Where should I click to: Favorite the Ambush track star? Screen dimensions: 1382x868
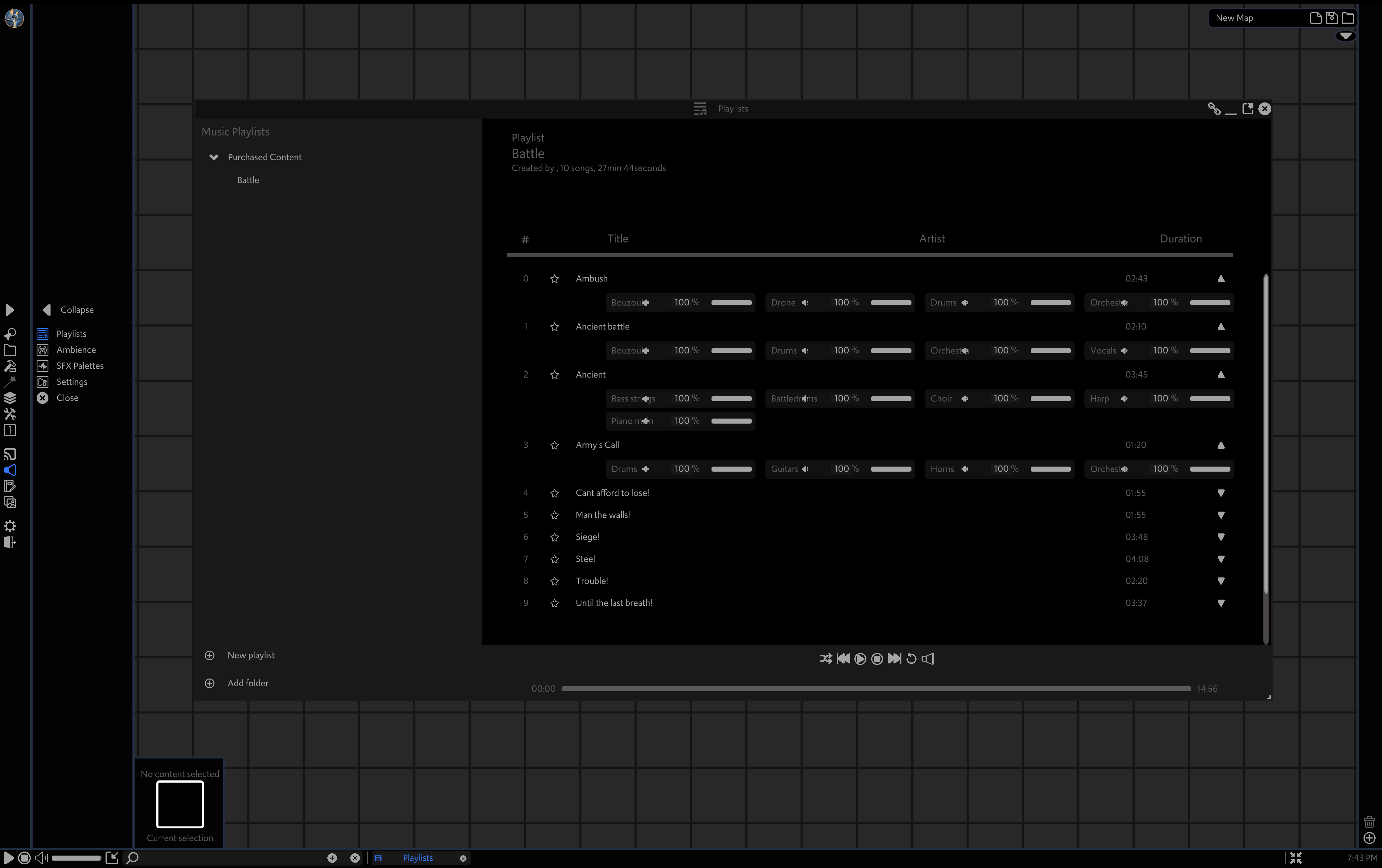click(555, 279)
